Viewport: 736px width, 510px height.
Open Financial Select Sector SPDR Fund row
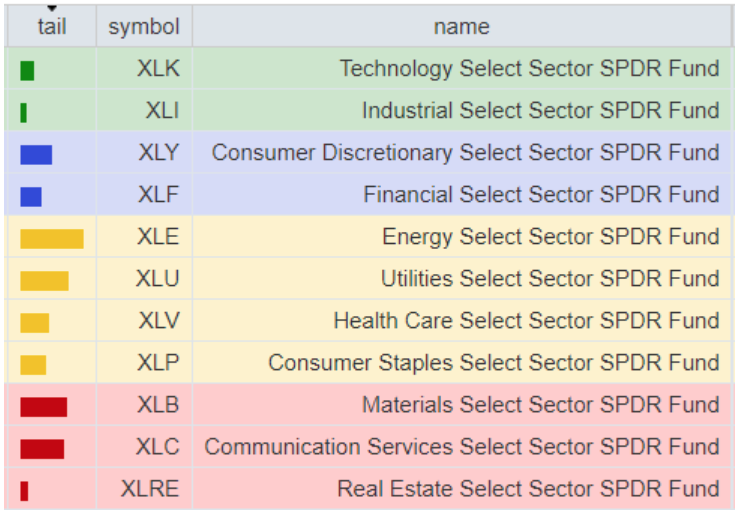point(541,195)
